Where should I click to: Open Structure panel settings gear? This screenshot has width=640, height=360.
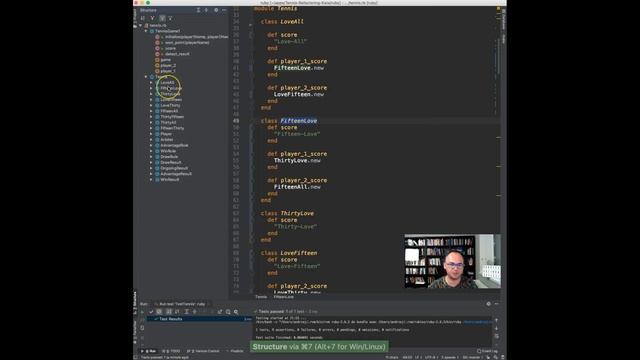click(x=216, y=10)
